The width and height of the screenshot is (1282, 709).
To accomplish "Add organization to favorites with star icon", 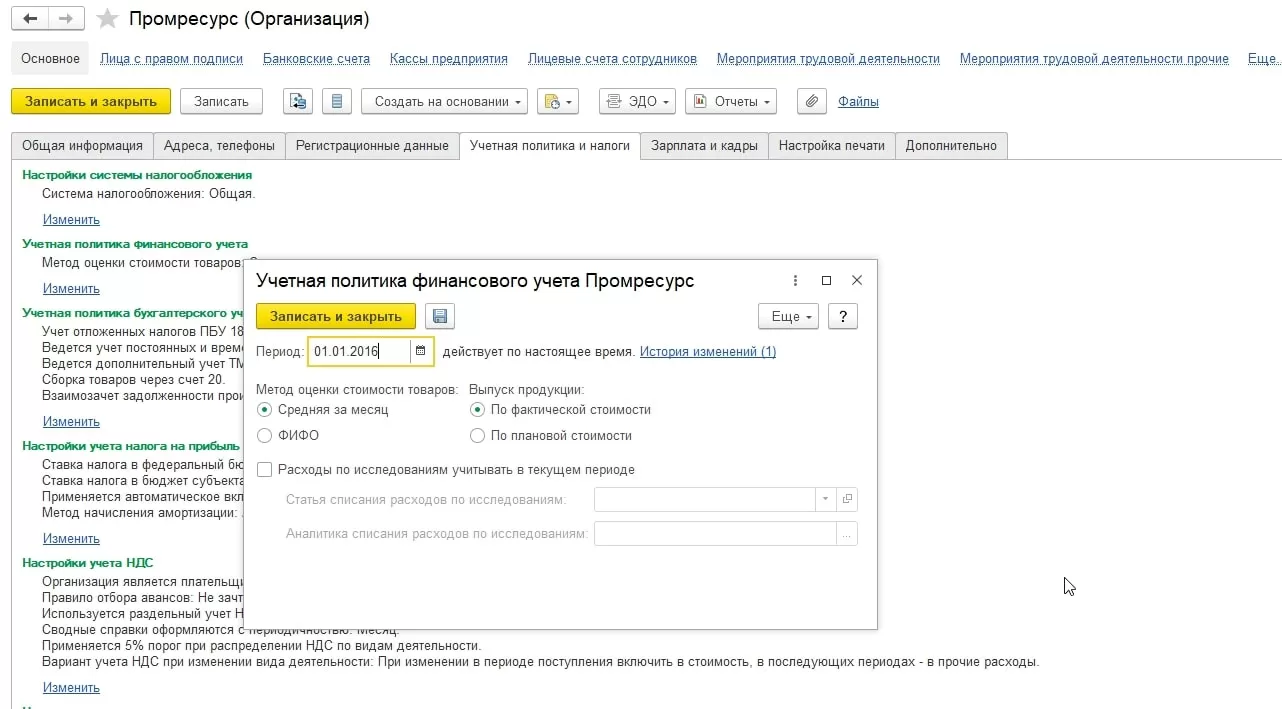I will click(107, 20).
